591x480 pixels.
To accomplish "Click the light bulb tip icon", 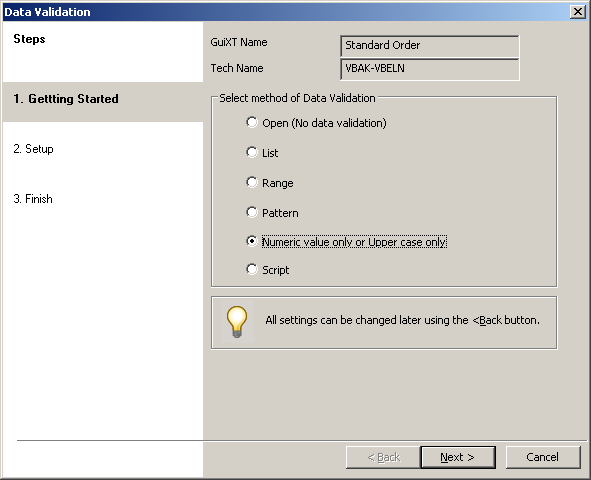I will click(x=237, y=321).
